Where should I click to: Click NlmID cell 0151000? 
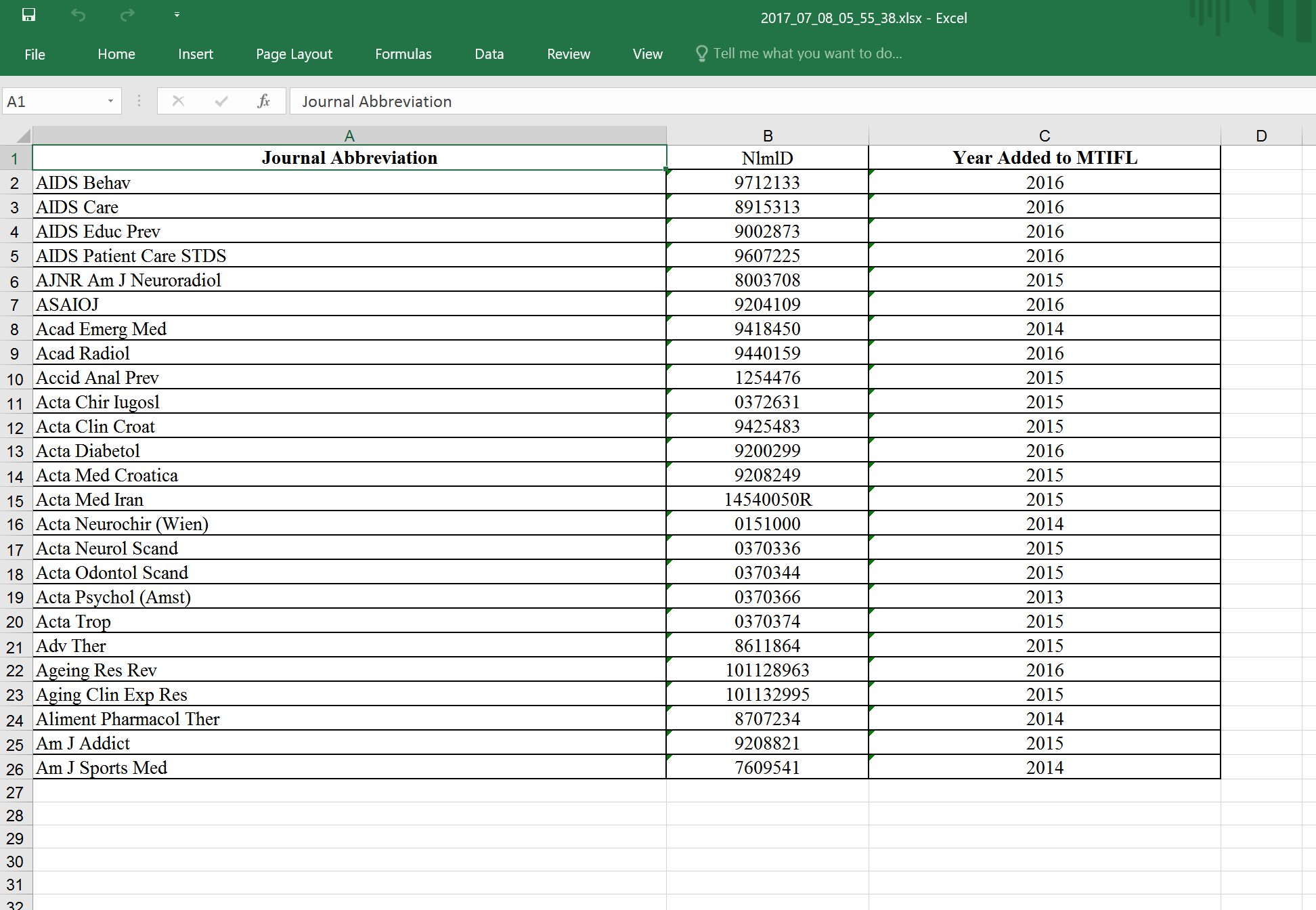click(x=768, y=523)
